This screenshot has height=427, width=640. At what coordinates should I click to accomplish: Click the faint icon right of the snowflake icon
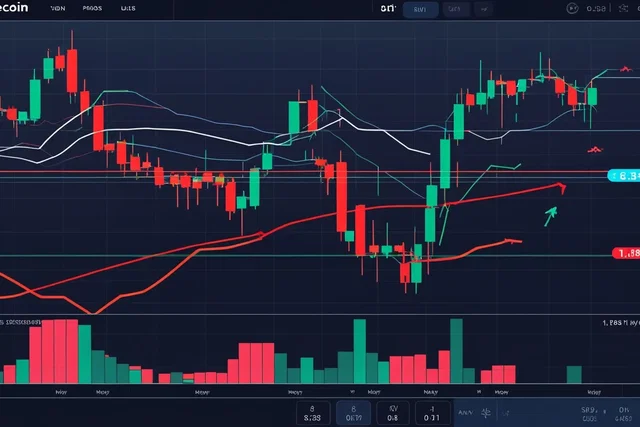506,414
